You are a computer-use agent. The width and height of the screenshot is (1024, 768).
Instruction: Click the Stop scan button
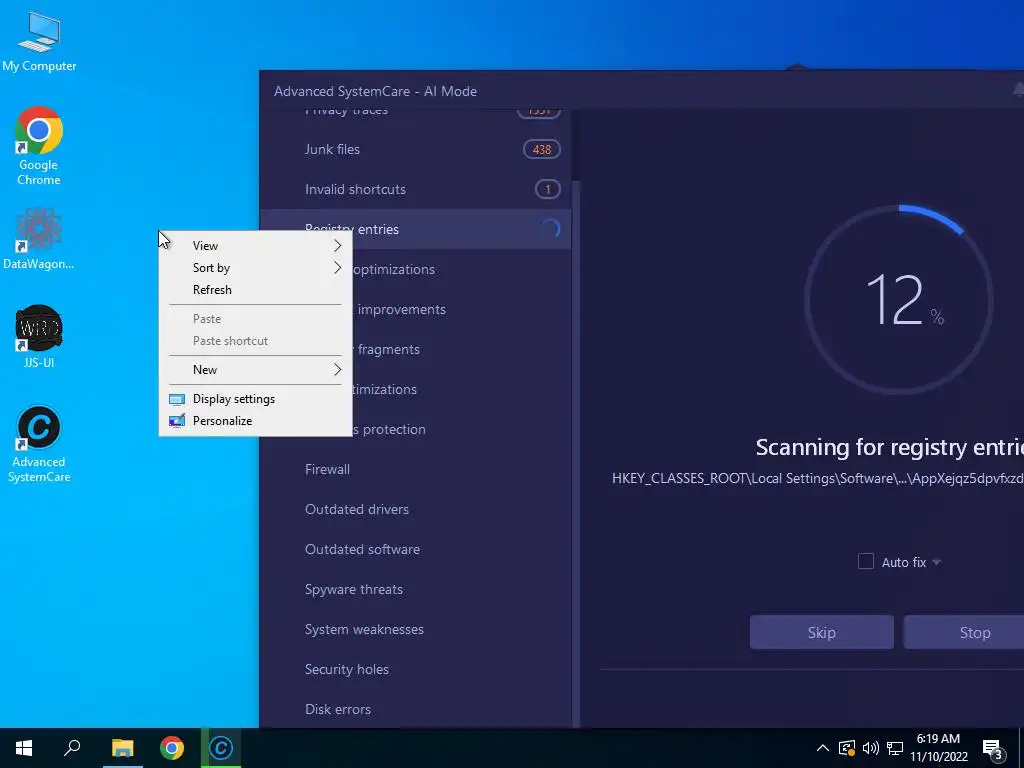point(964,632)
